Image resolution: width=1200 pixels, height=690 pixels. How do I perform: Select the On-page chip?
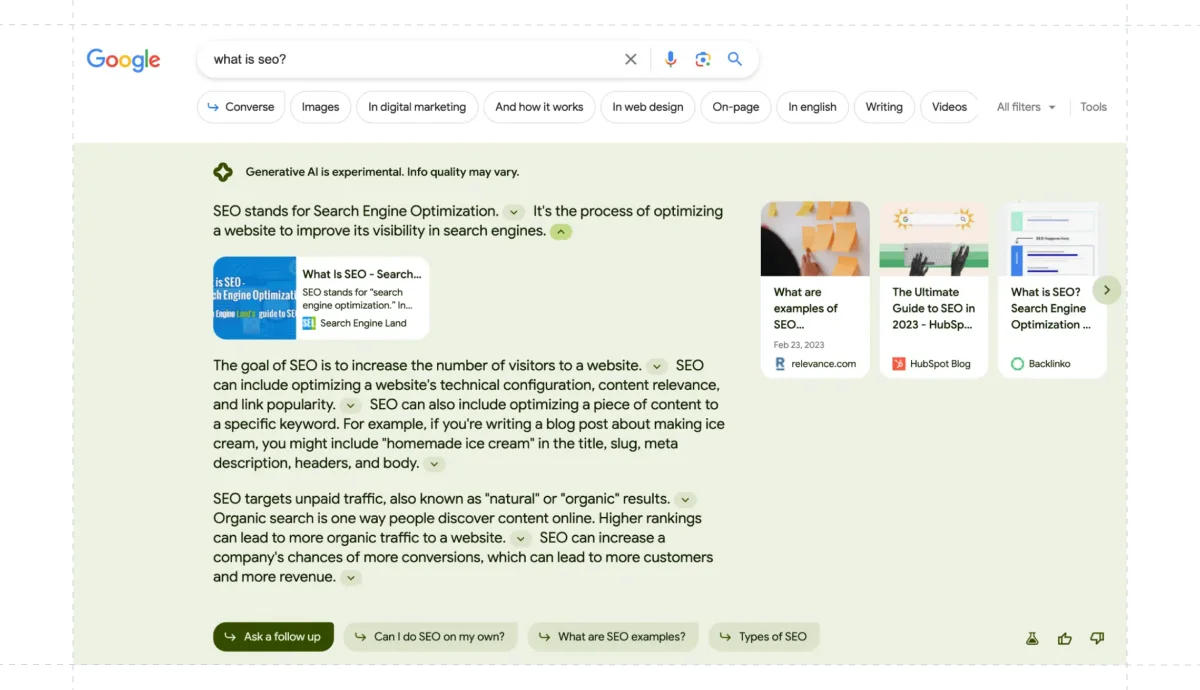point(736,107)
